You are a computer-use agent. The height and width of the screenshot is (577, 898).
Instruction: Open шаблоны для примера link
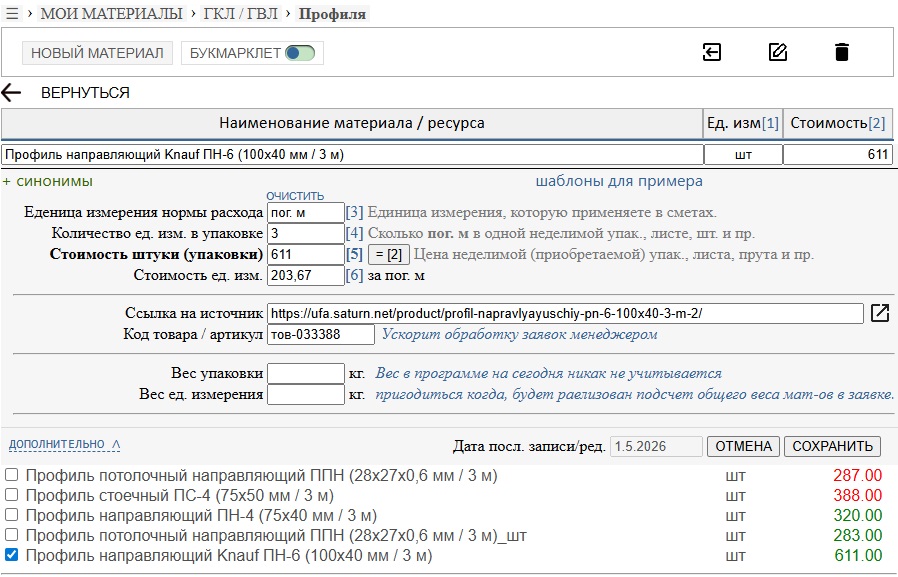[619, 181]
